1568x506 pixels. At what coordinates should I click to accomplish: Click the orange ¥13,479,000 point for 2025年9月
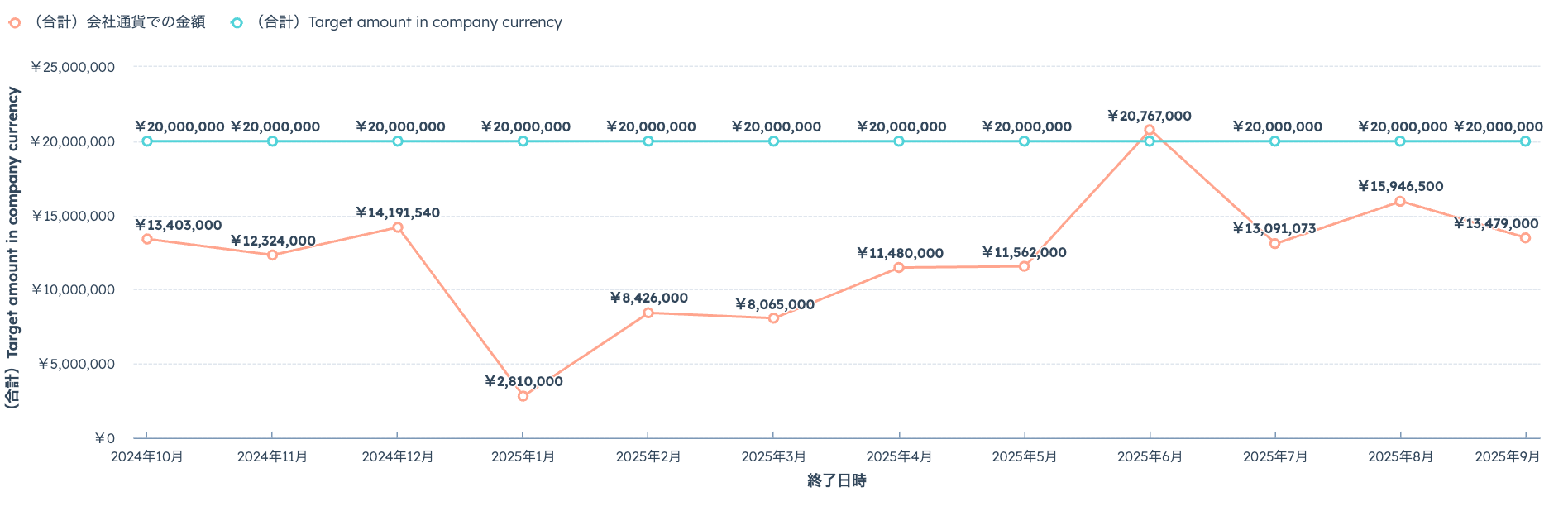tap(1525, 238)
